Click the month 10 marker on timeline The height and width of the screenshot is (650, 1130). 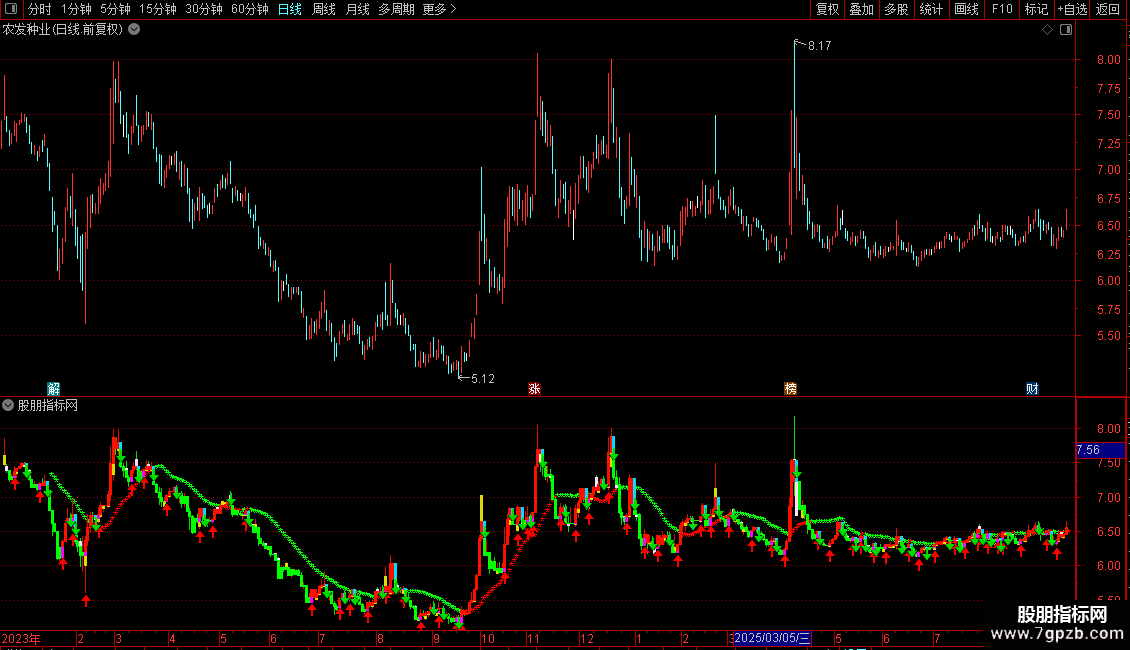pyautogui.click(x=488, y=638)
